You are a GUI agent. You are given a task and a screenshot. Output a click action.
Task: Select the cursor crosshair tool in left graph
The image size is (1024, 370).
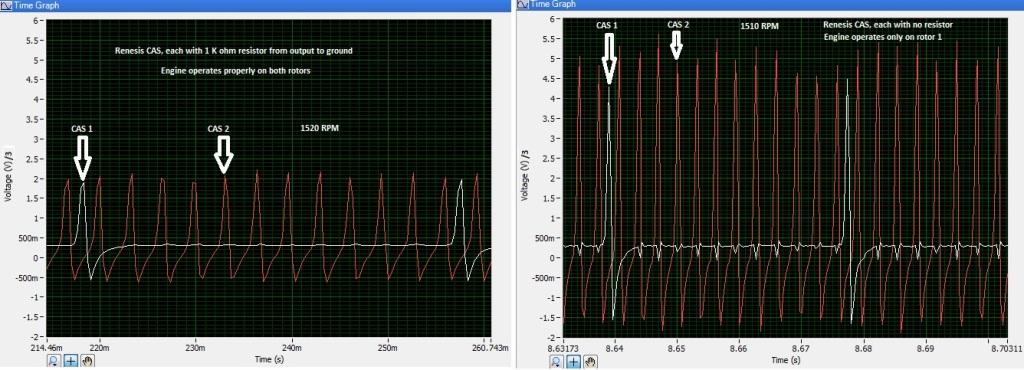(x=71, y=360)
